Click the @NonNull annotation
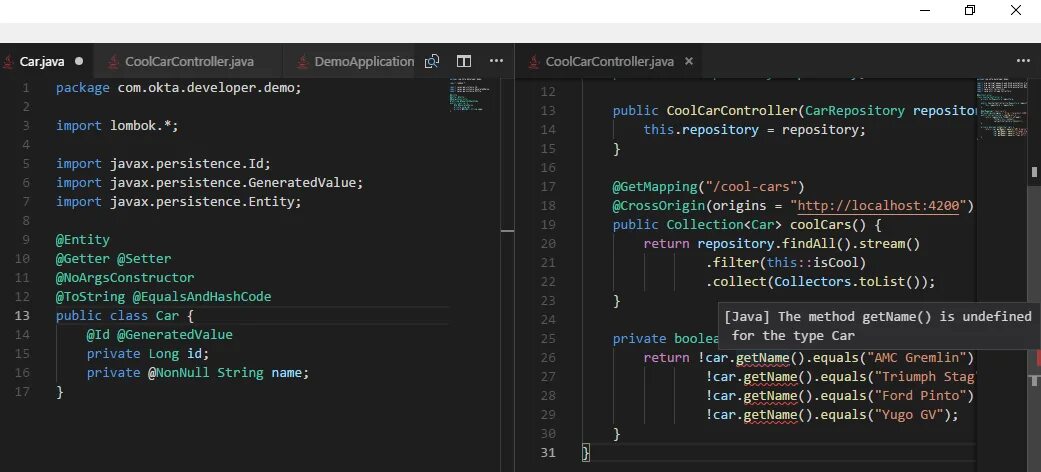The width and height of the screenshot is (1041, 472). (179, 372)
